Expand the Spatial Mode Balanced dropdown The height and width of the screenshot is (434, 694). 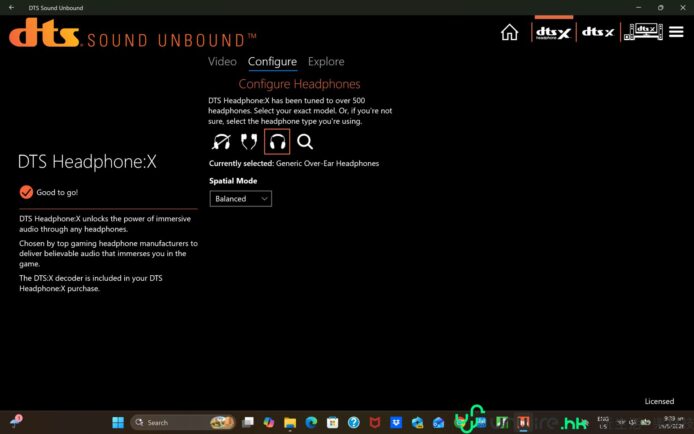click(240, 199)
